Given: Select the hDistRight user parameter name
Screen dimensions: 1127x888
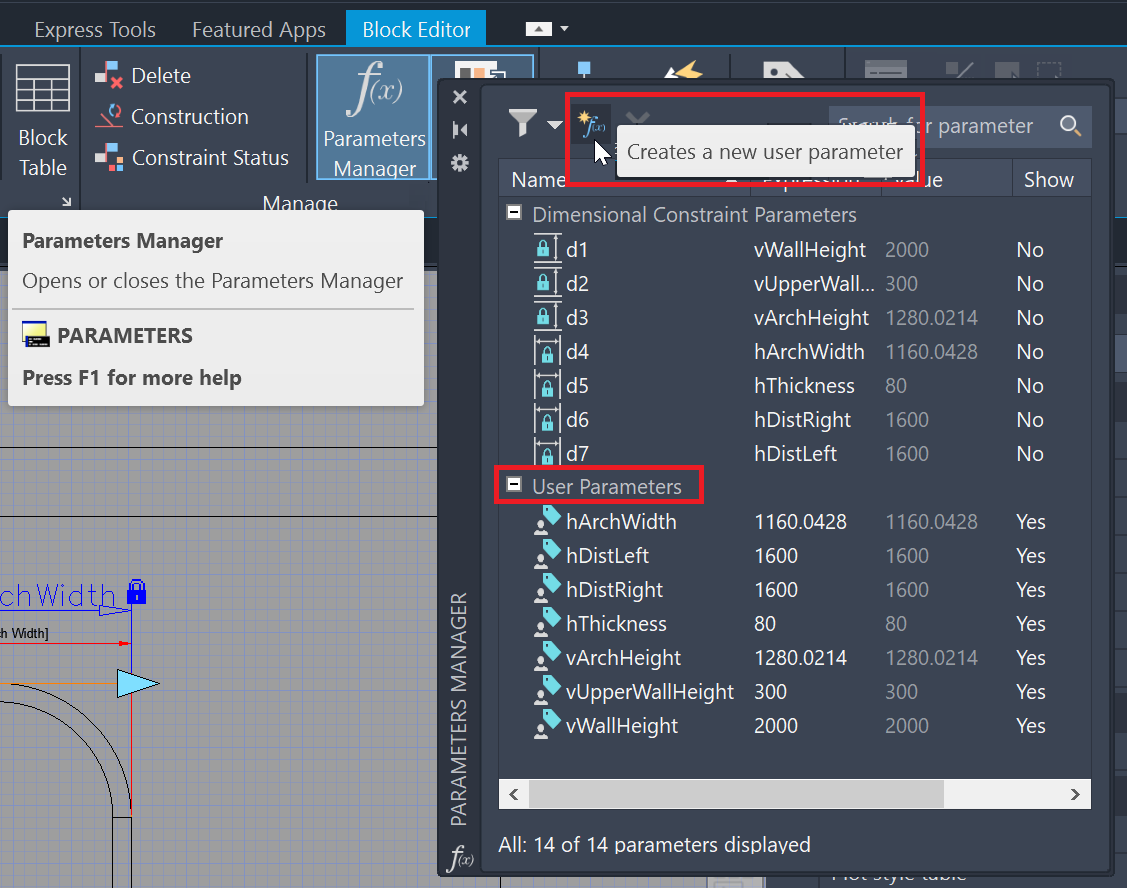Looking at the screenshot, I should pyautogui.click(x=615, y=590).
